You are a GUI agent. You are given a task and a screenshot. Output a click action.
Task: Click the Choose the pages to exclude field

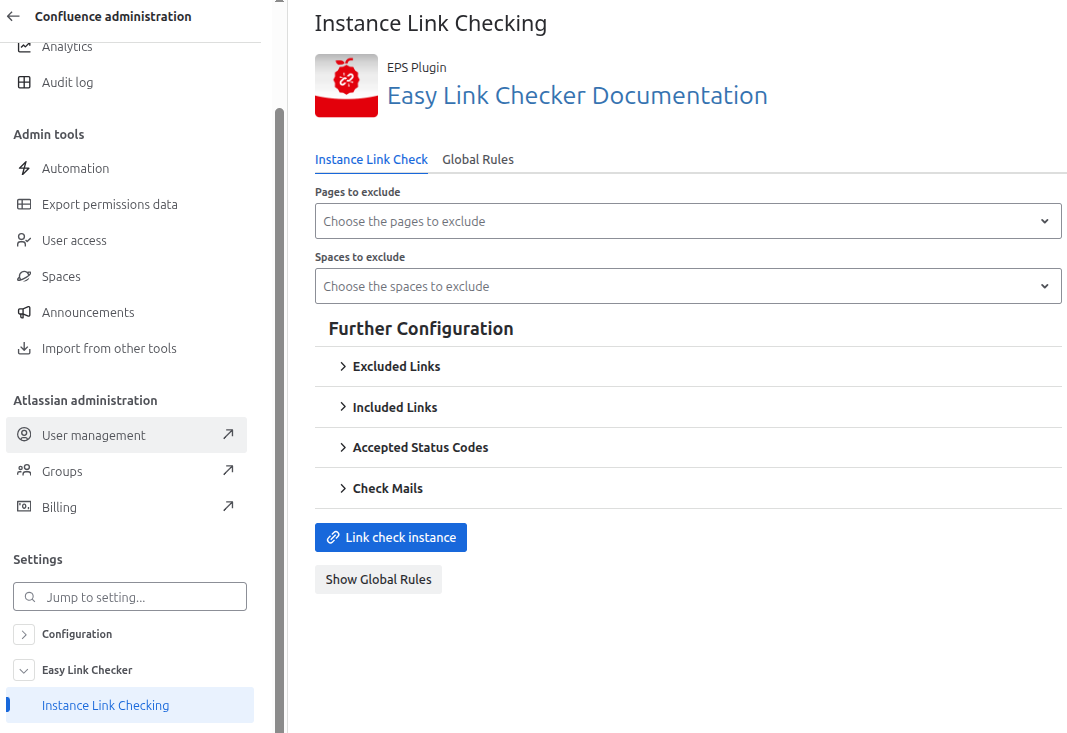click(688, 221)
